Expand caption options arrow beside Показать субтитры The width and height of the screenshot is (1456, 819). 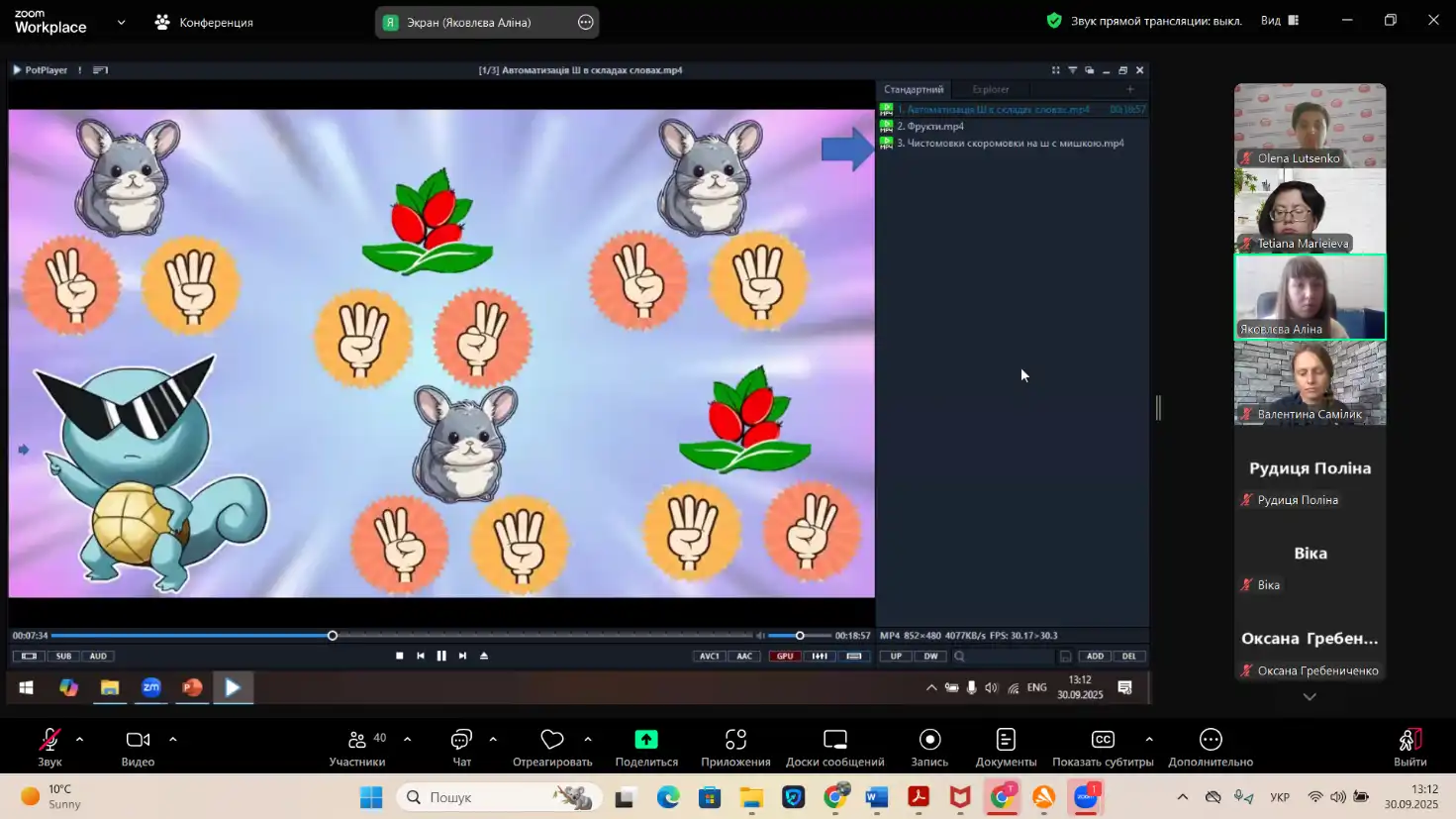point(1149,739)
